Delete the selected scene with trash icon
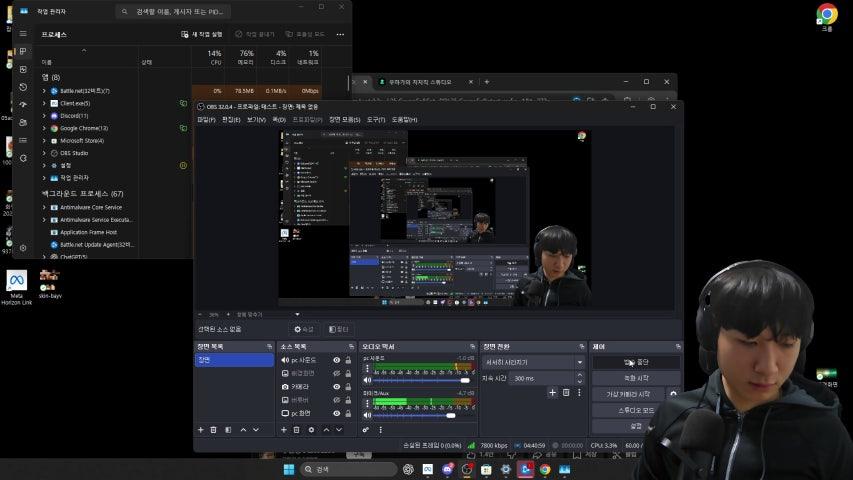This screenshot has width=853, height=480. click(214, 430)
